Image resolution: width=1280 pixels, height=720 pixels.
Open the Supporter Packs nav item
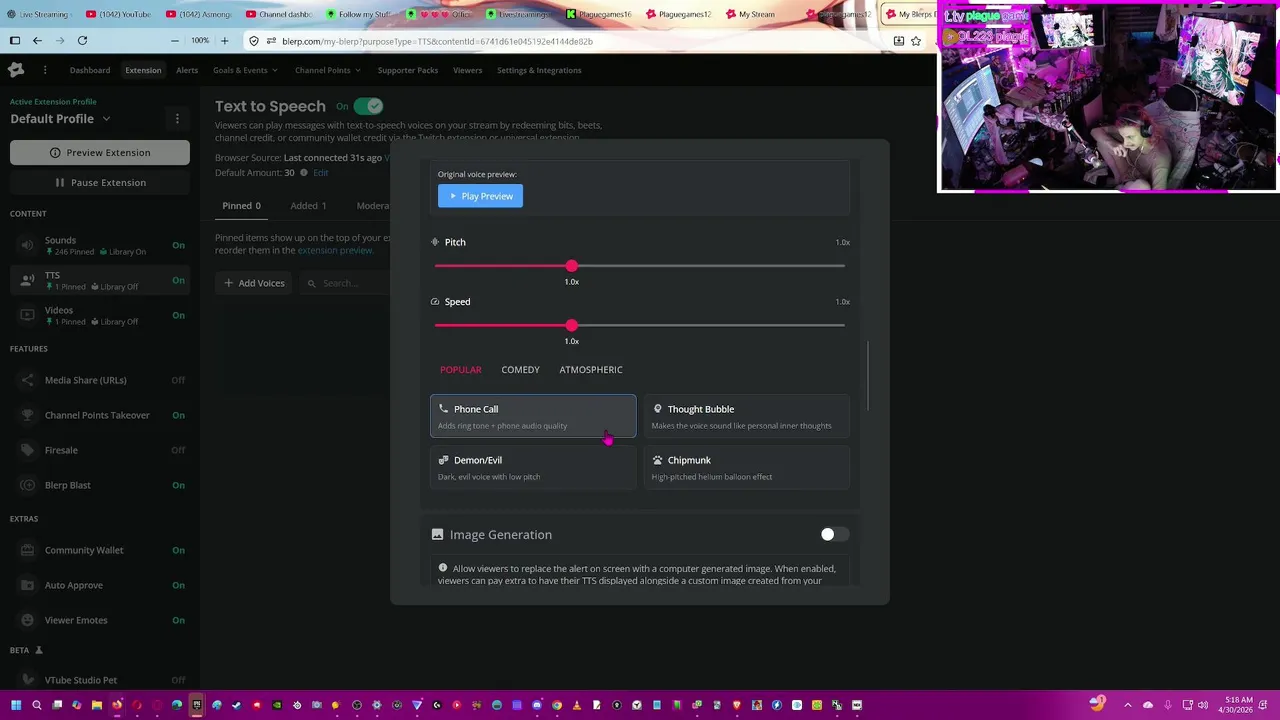point(408,70)
